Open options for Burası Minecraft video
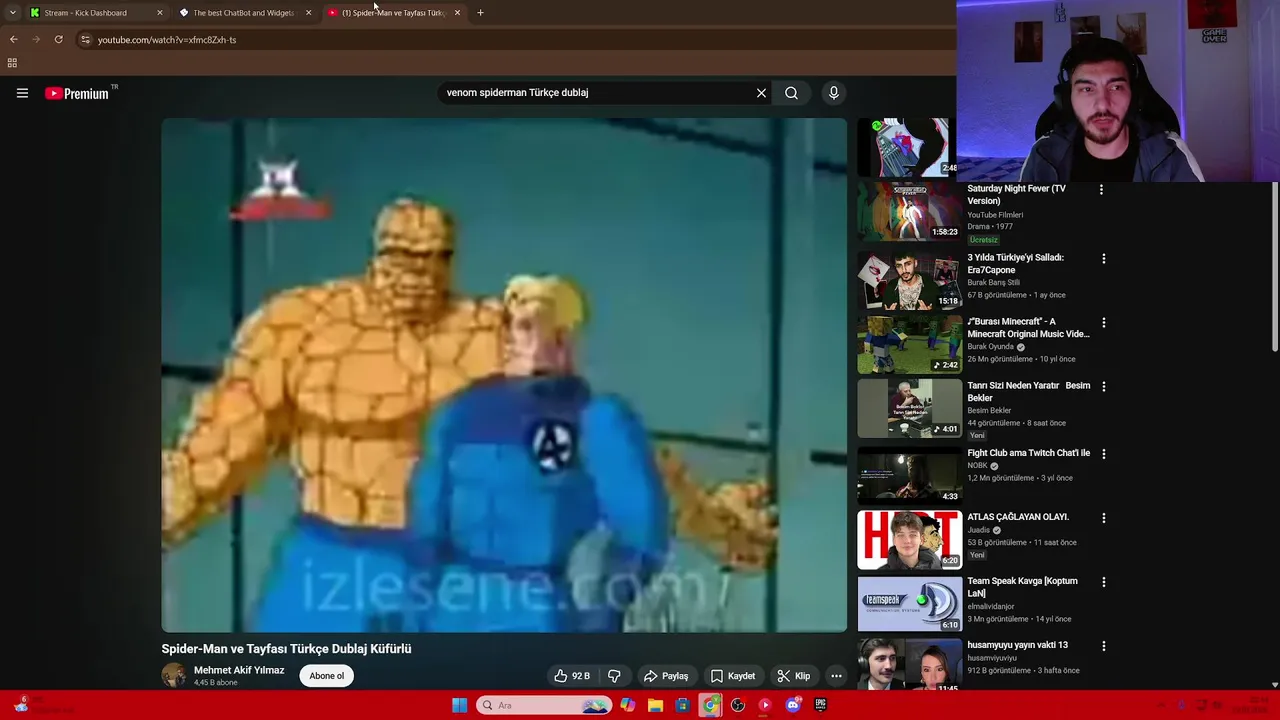This screenshot has width=1280, height=720. (1104, 323)
